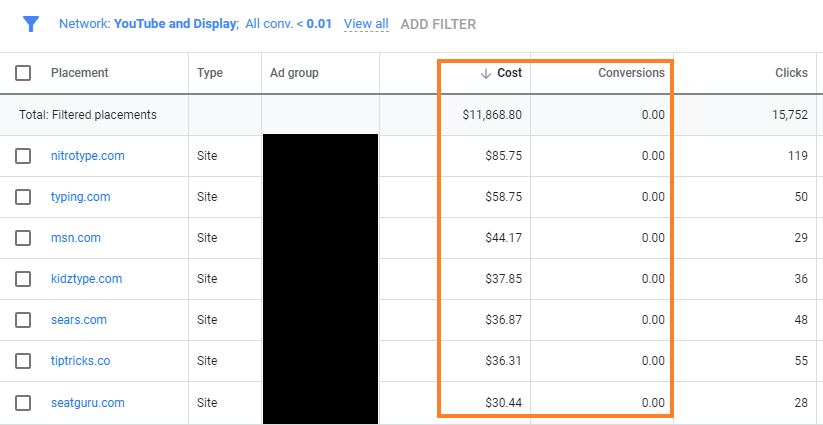Tick the select-all checkbox in header row

tap(24, 73)
